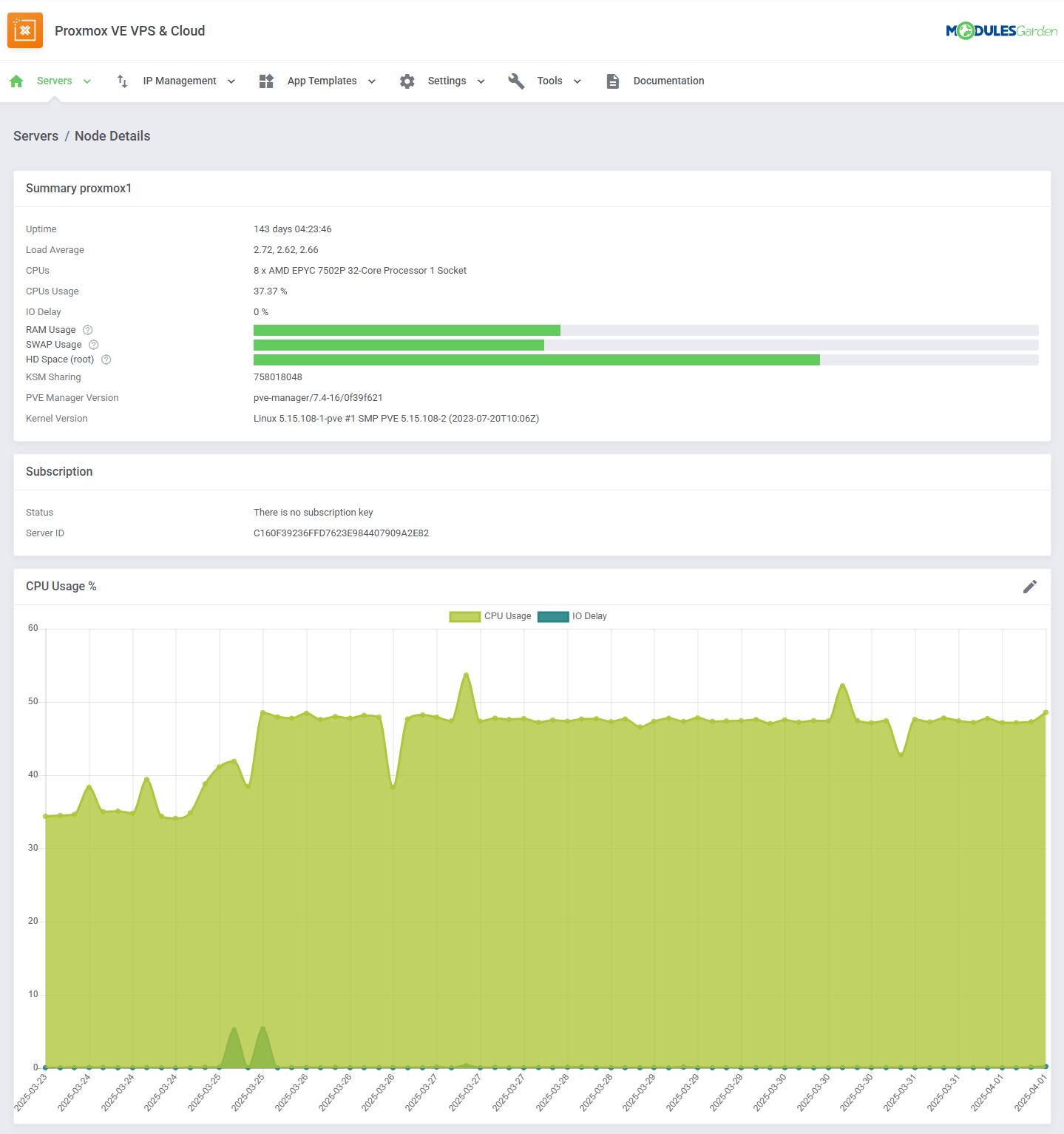Click the Proxmox VE VPS & Cloud title

(x=130, y=30)
